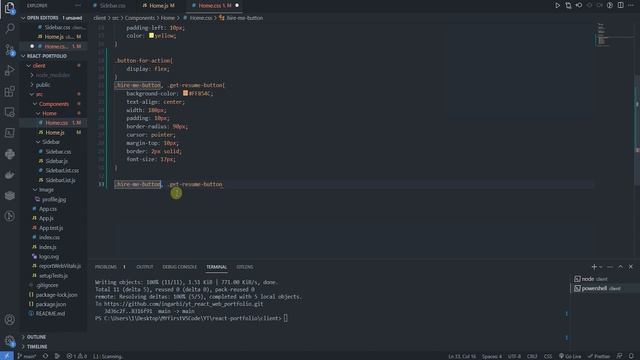This screenshot has width=640, height=360.
Task: Select the TERMINAL panel tab
Action: pyautogui.click(x=216, y=267)
